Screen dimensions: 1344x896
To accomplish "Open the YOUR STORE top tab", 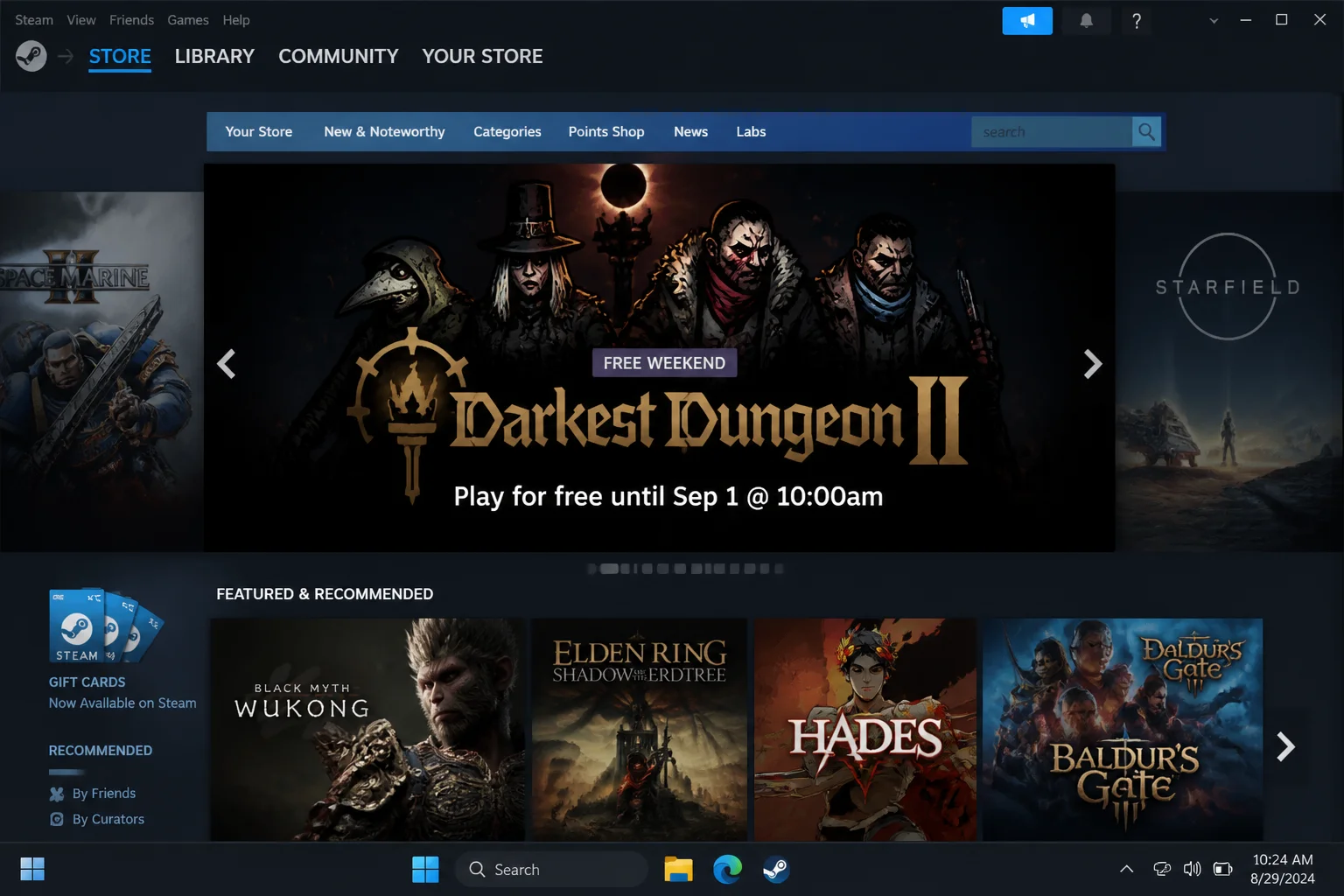I will click(x=482, y=57).
